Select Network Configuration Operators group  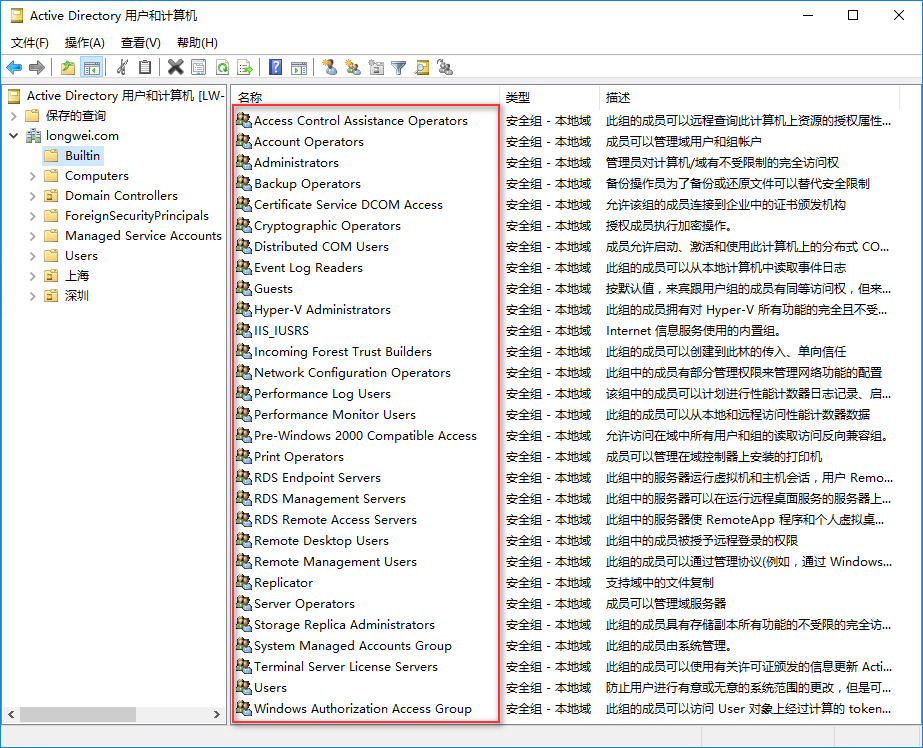pos(352,373)
